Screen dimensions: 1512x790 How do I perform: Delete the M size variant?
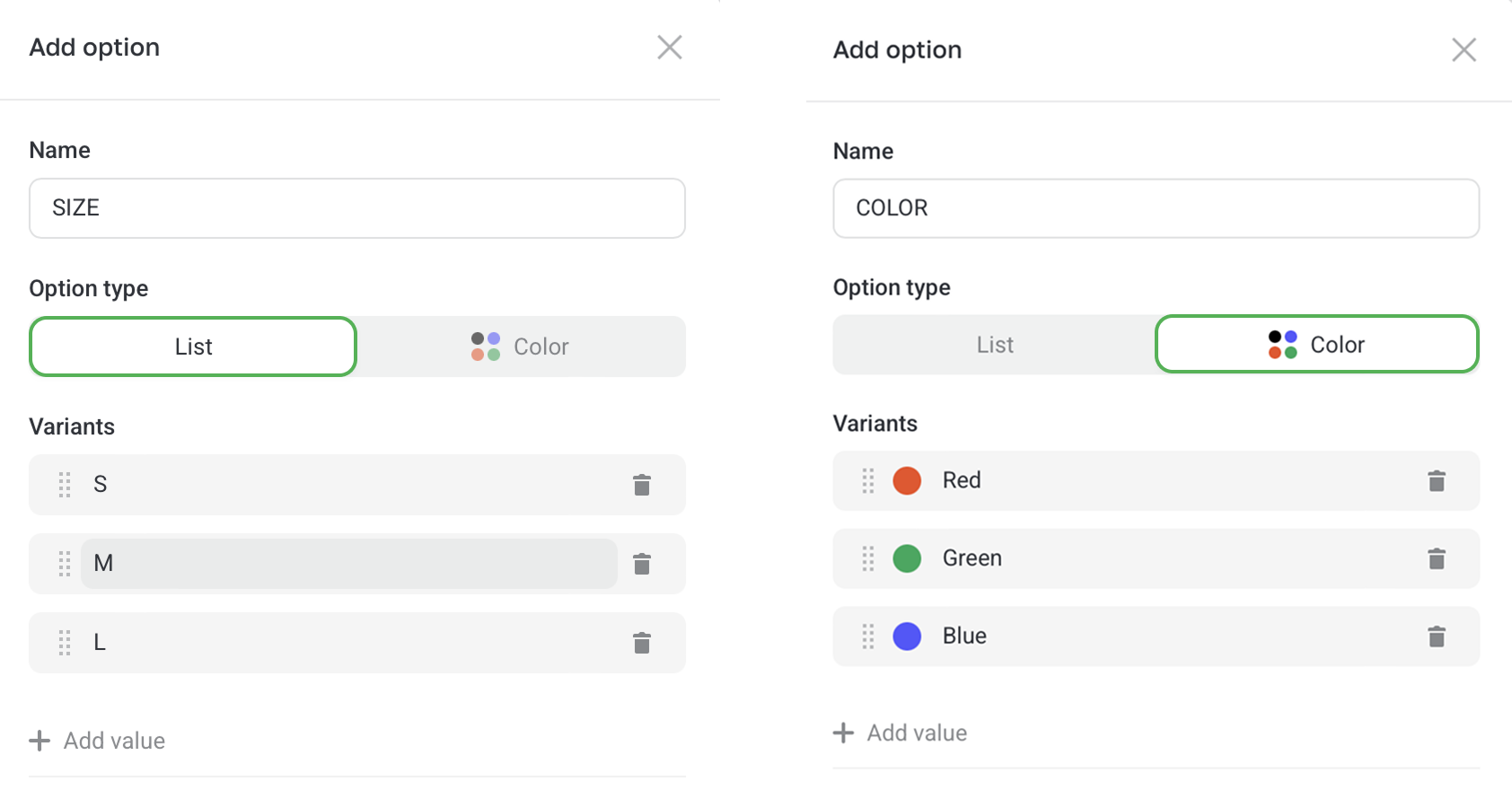point(641,564)
